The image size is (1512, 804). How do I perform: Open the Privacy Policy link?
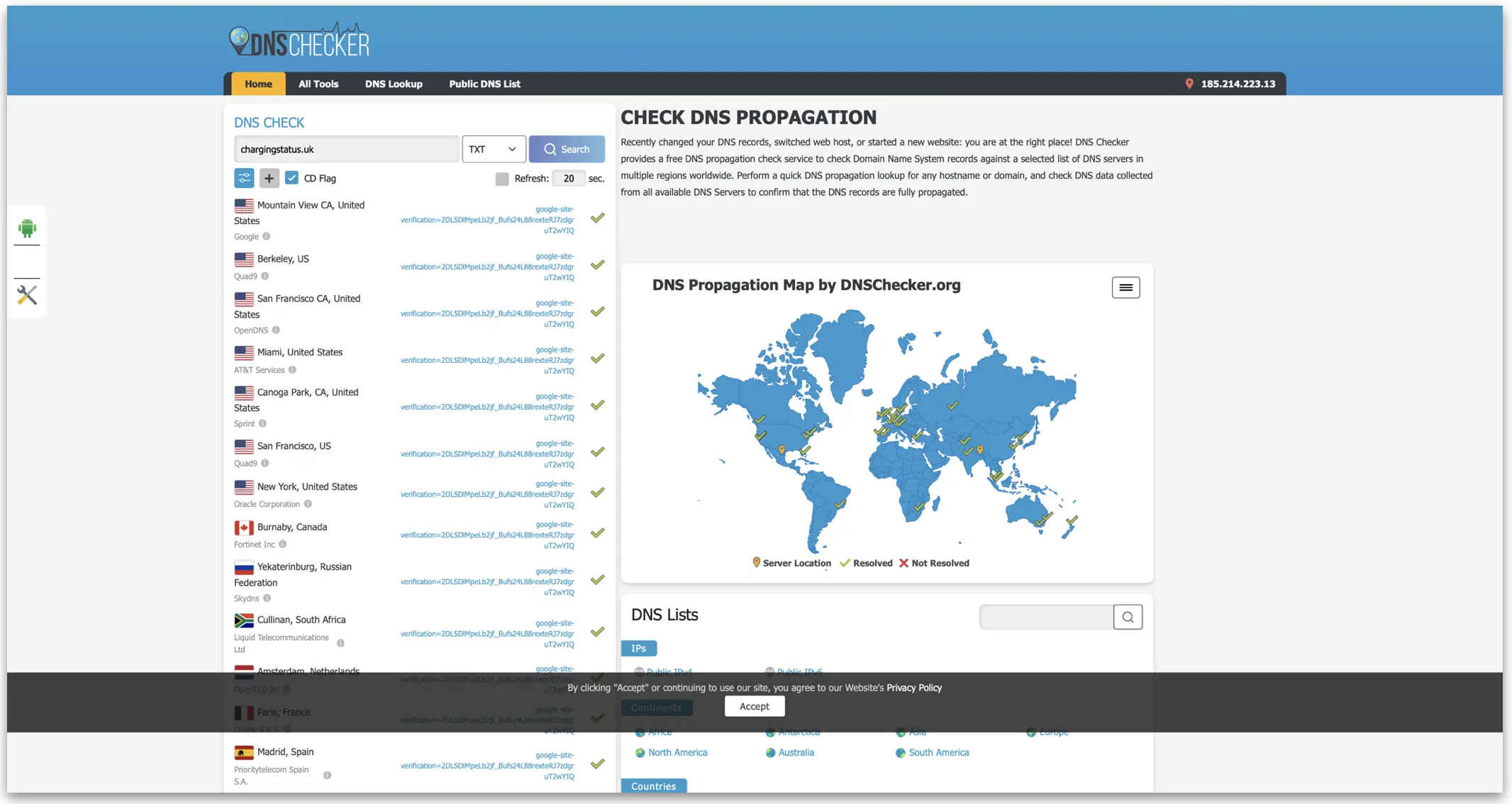(x=913, y=688)
